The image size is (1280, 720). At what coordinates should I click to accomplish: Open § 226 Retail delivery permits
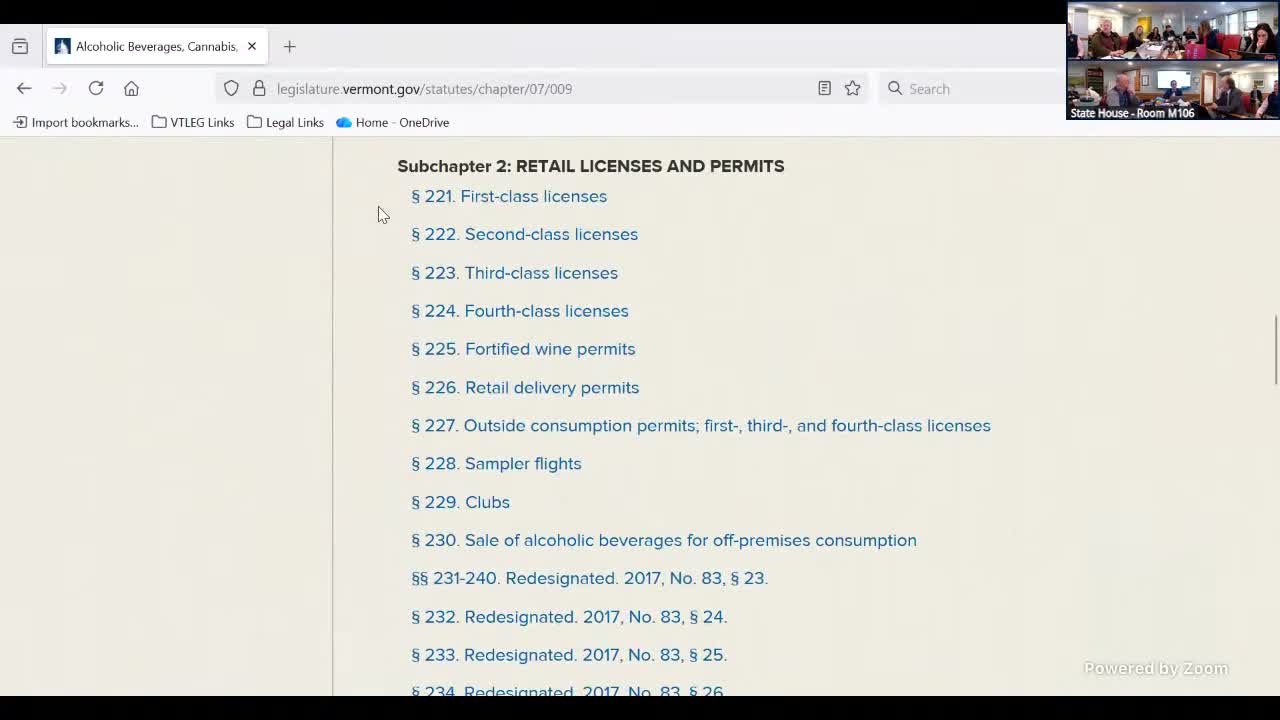pos(525,387)
